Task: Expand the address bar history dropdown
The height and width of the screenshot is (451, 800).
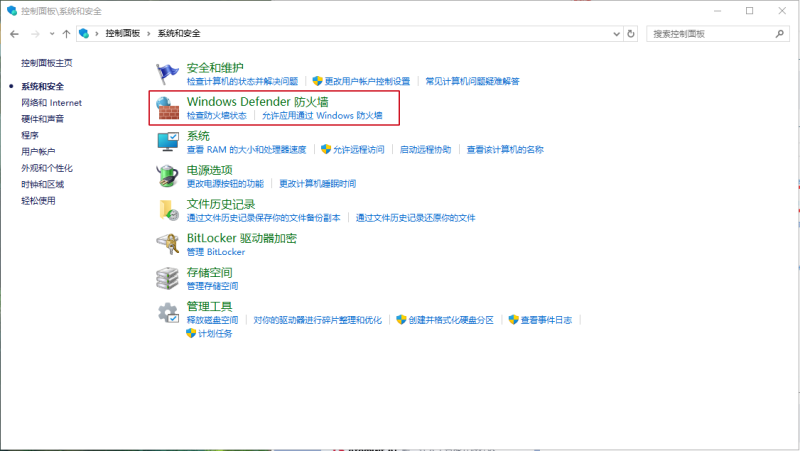Action: point(616,34)
